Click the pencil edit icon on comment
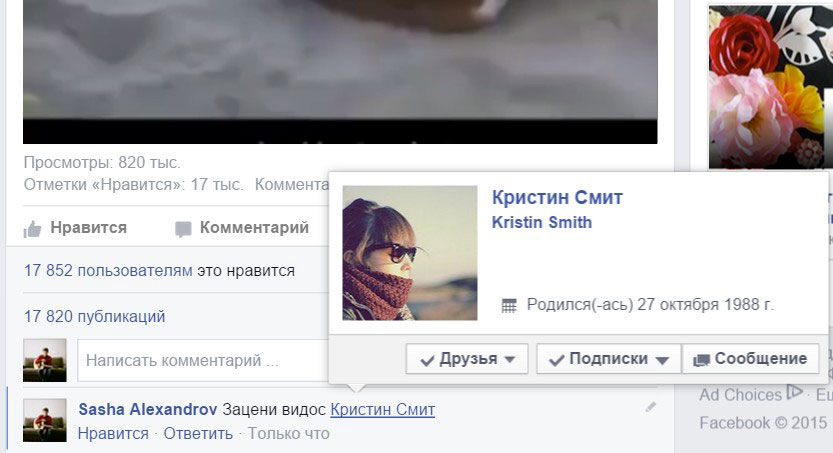Image resolution: width=833 pixels, height=453 pixels. pos(650,407)
